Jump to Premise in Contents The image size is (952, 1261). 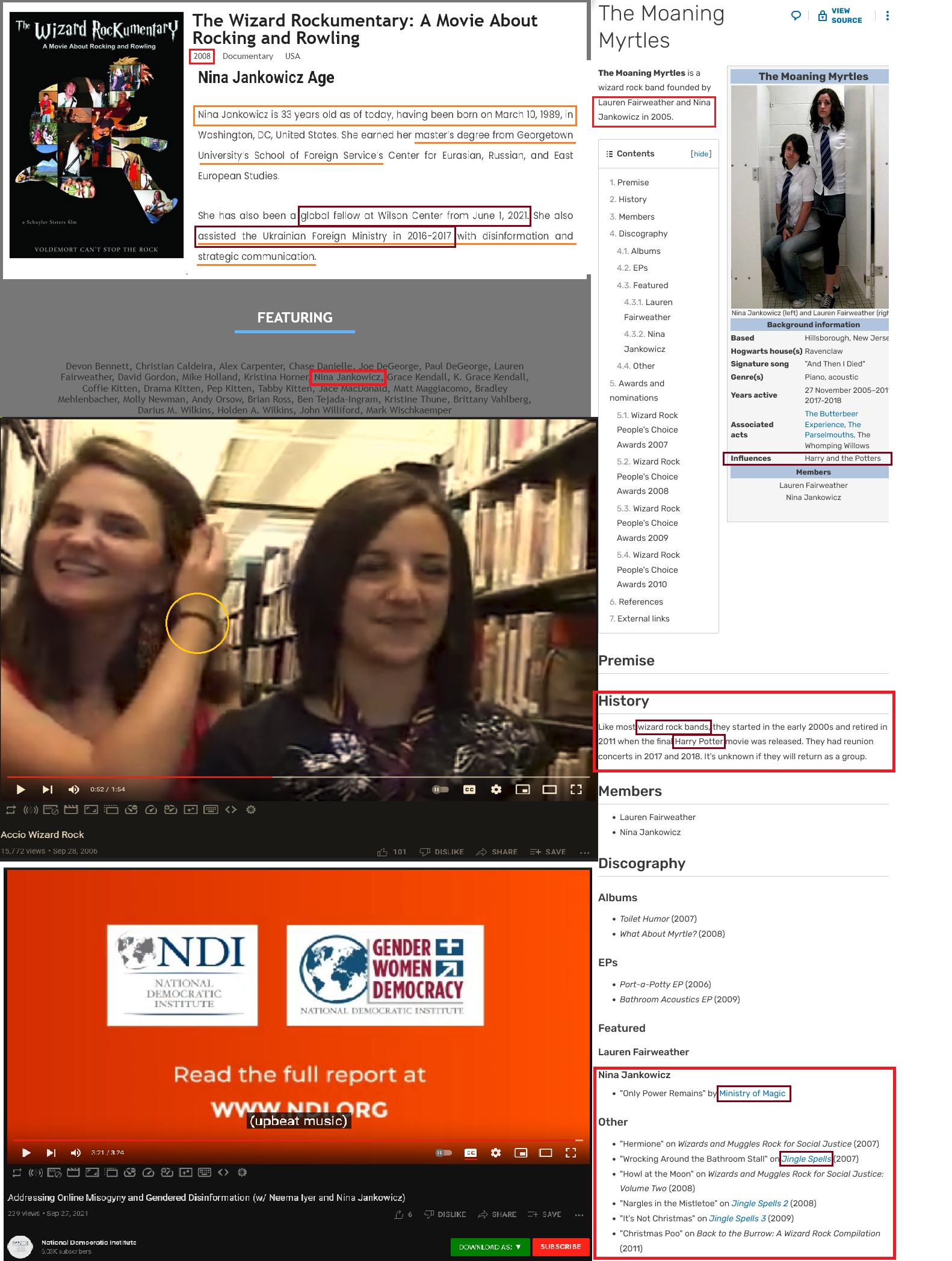click(x=629, y=182)
